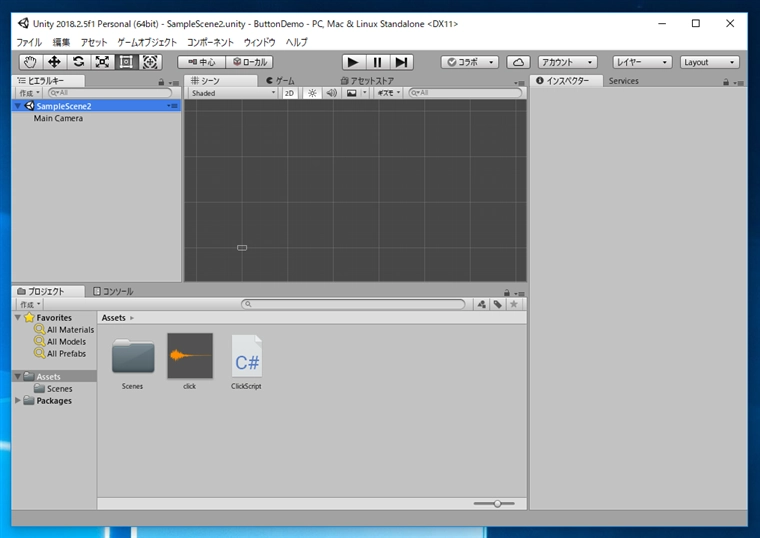
Task: Select the Hand tool in the toolbar
Action: pyautogui.click(x=30, y=62)
